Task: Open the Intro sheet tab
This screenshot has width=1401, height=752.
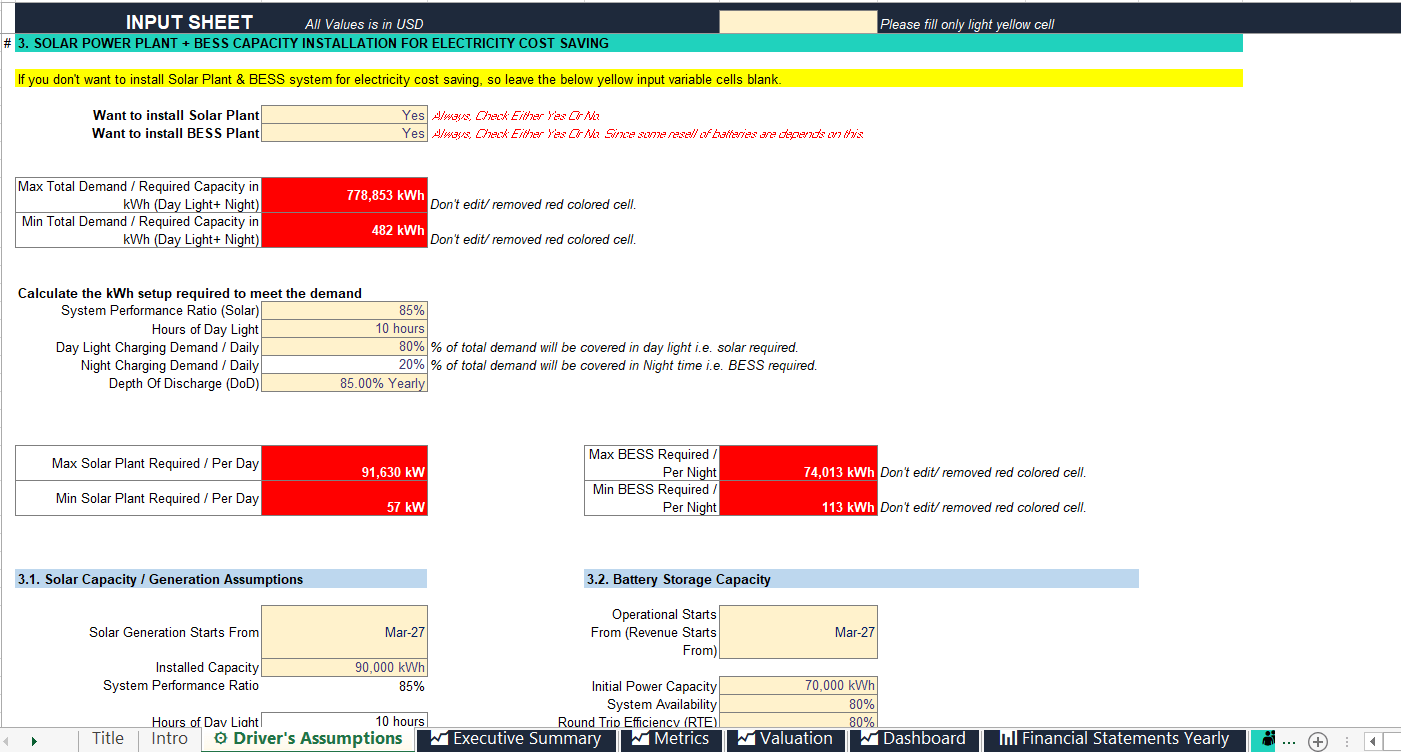Action: pyautogui.click(x=169, y=739)
